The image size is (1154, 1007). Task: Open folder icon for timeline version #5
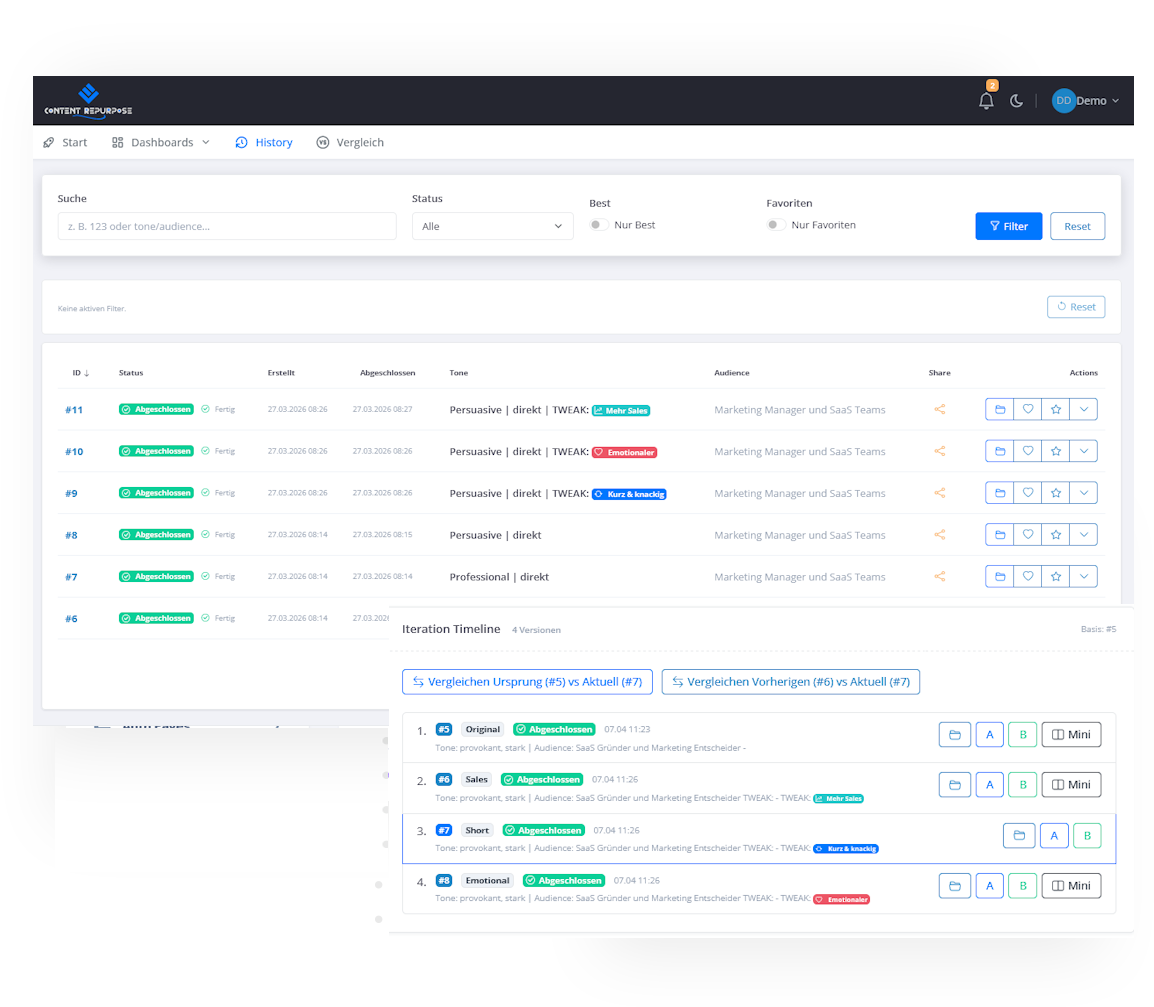tap(955, 735)
